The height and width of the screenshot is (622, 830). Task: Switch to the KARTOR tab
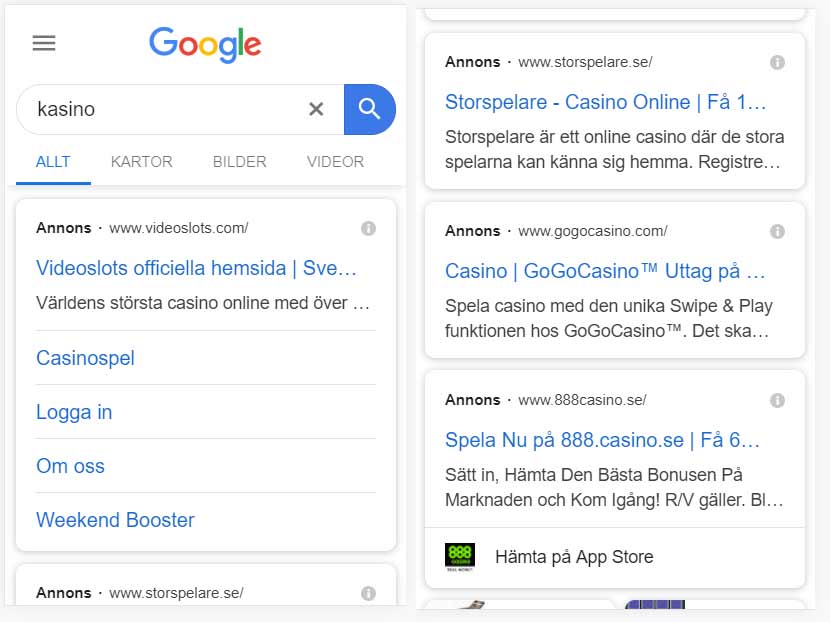pyautogui.click(x=141, y=161)
